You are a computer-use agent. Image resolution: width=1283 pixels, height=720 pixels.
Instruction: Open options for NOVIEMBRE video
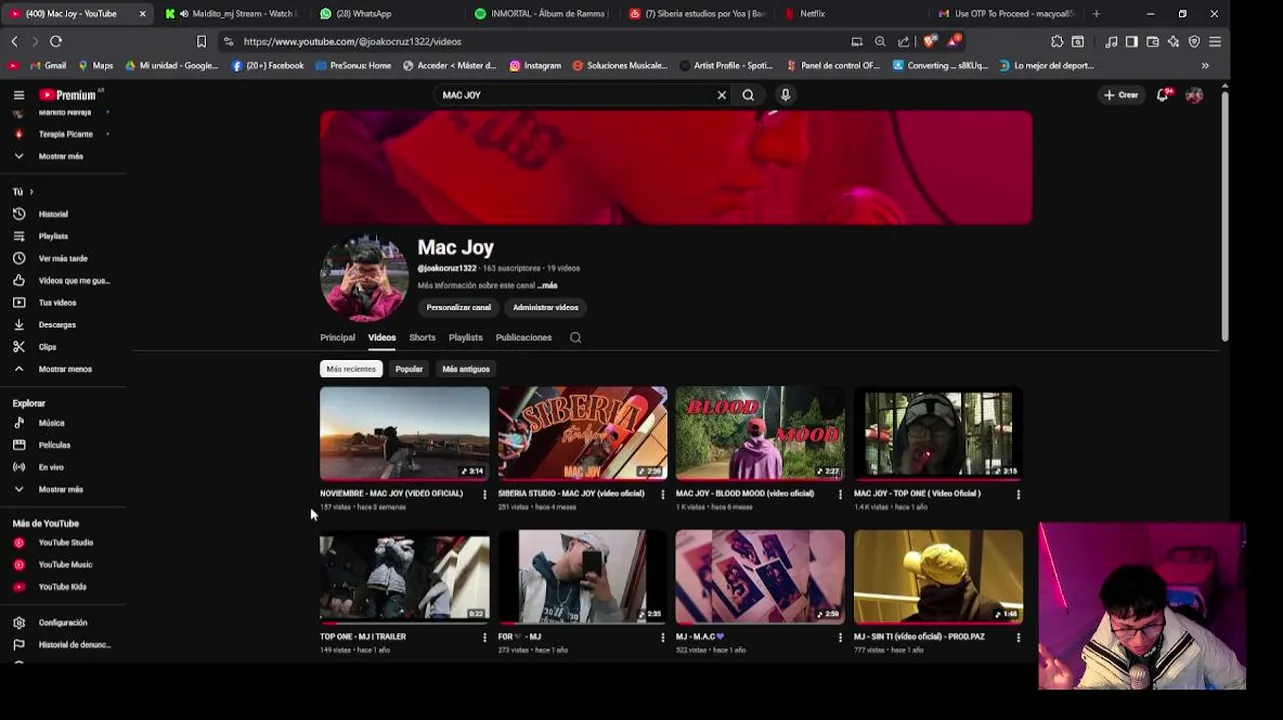485,494
